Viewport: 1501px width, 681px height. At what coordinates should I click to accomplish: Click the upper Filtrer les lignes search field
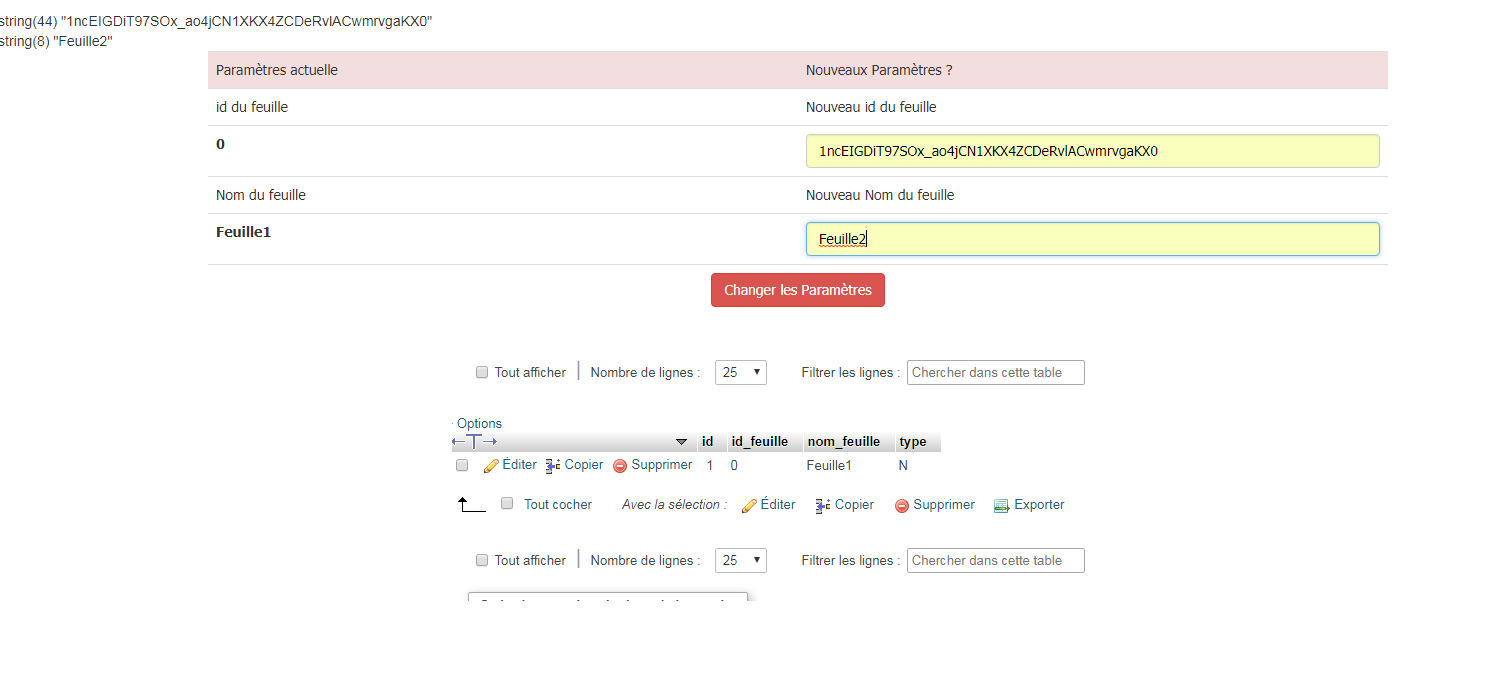click(x=995, y=372)
